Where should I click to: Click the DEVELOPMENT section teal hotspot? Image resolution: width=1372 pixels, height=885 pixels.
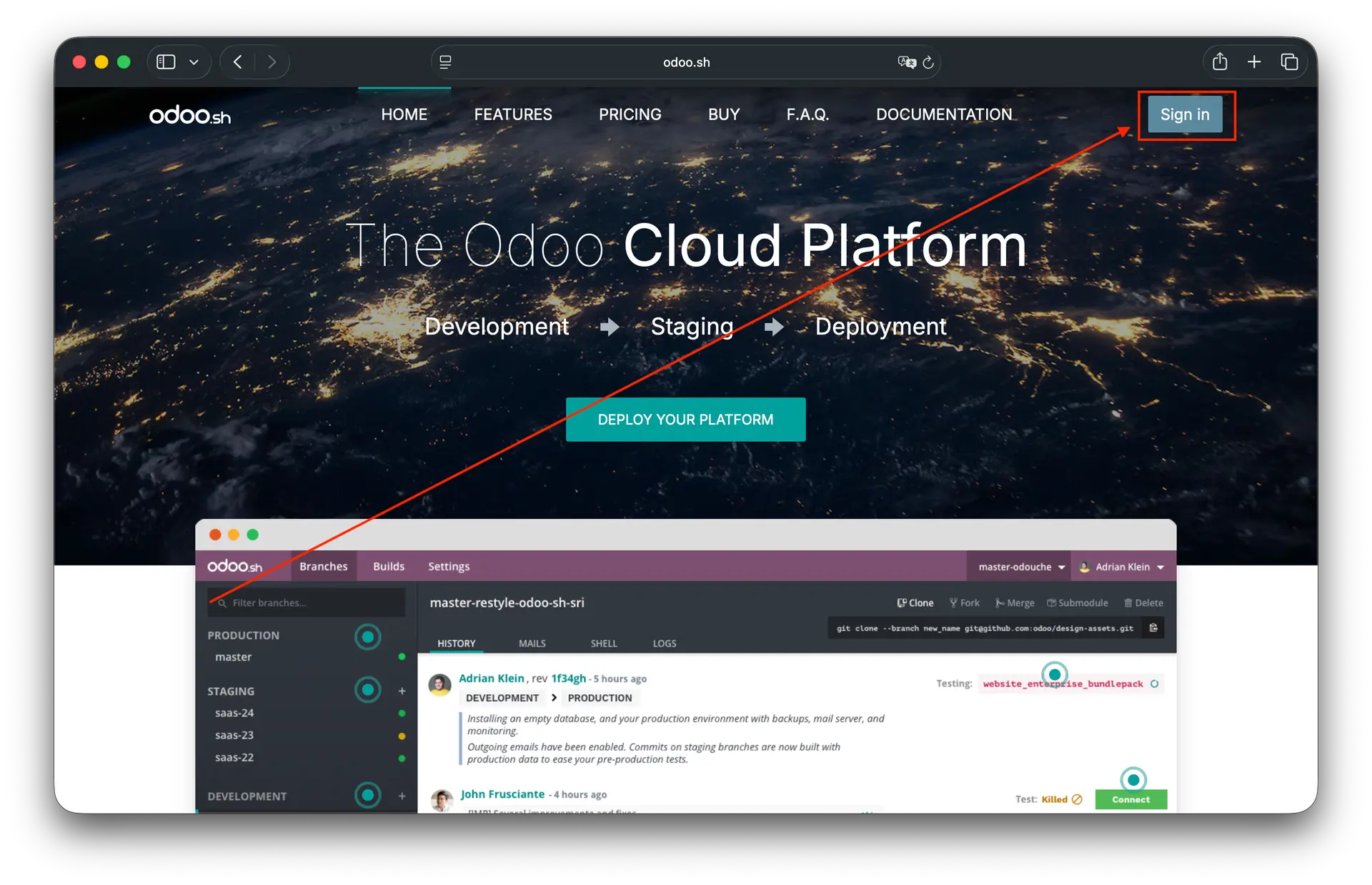click(368, 795)
